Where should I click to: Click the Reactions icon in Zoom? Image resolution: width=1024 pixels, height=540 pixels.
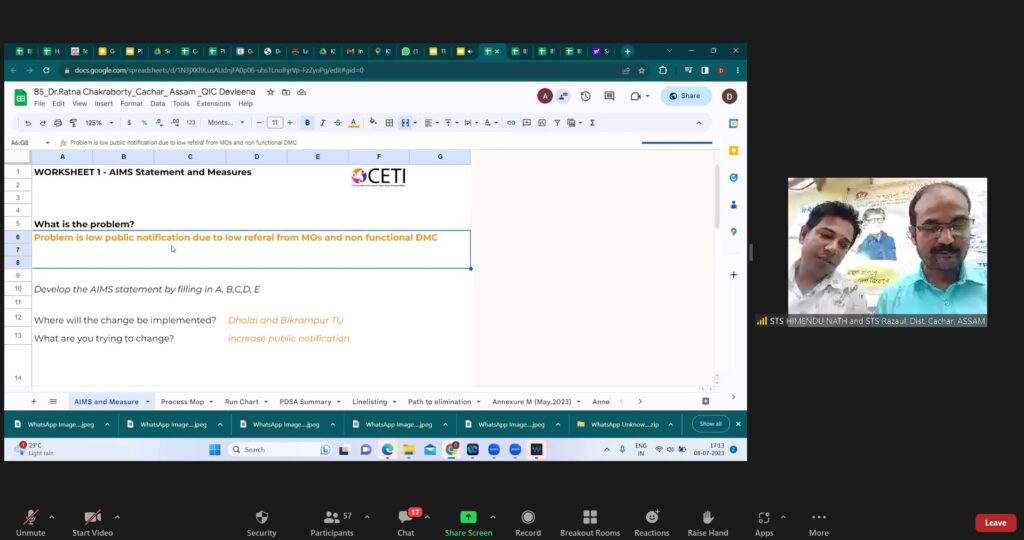click(x=651, y=517)
